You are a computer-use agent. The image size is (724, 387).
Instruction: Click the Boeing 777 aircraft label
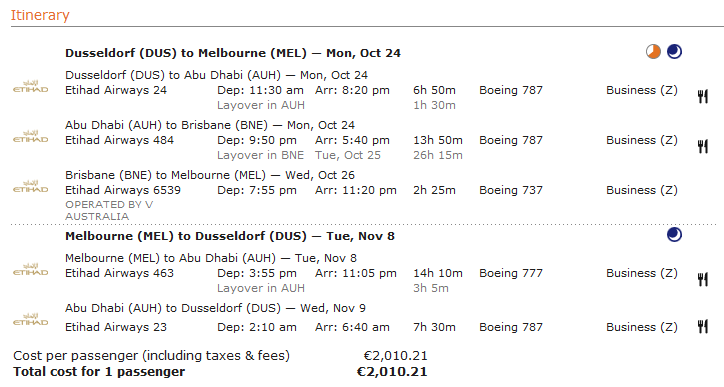pos(511,273)
